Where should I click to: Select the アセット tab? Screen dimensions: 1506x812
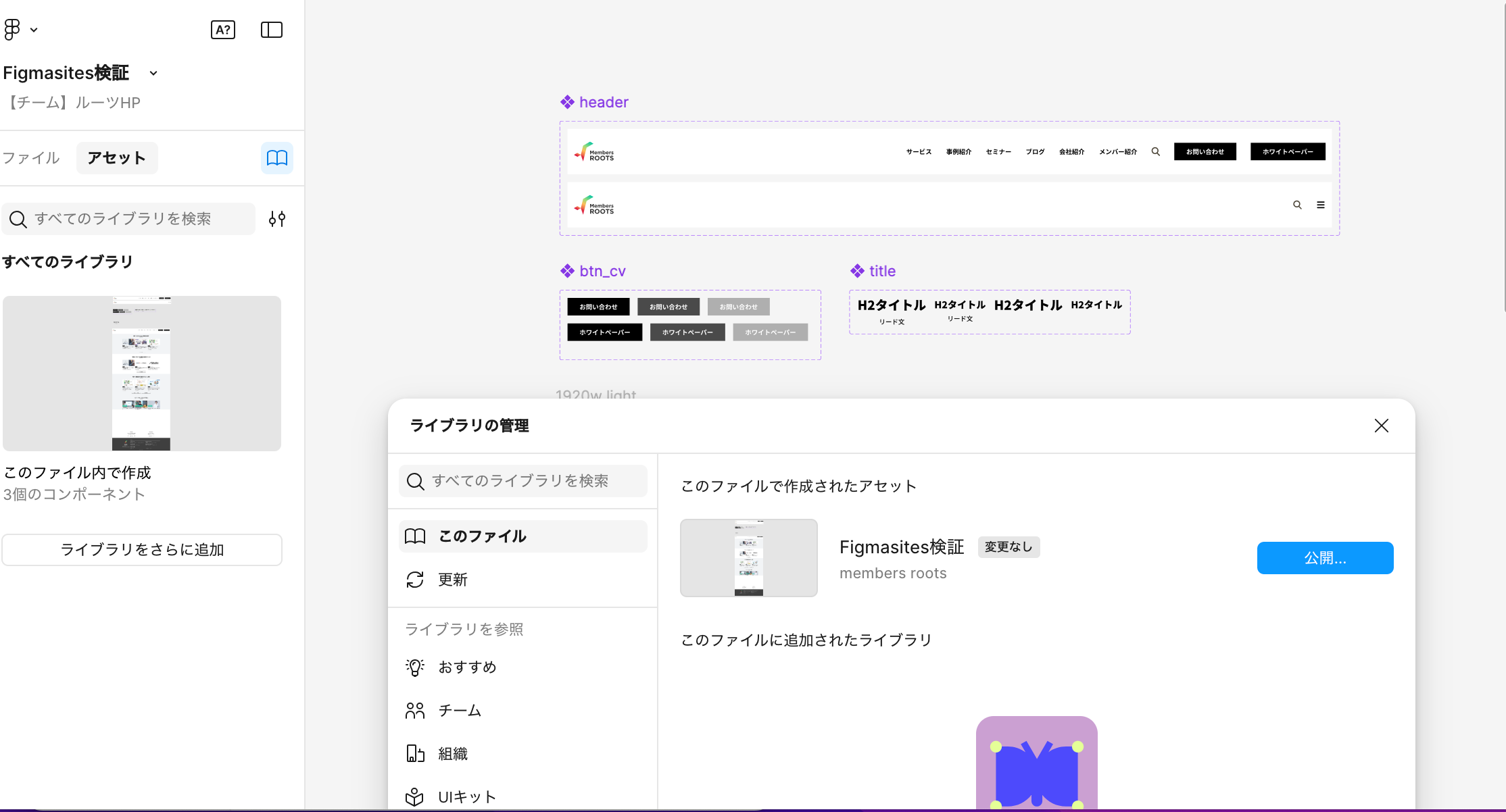tap(116, 158)
